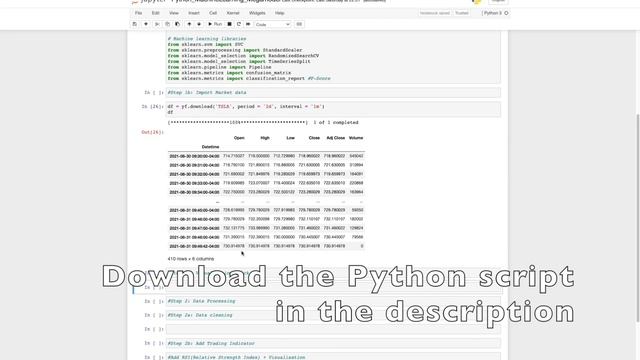Click the page vertical scrollbar thumb
The height and width of the screenshot is (360, 640).
click(638, 218)
